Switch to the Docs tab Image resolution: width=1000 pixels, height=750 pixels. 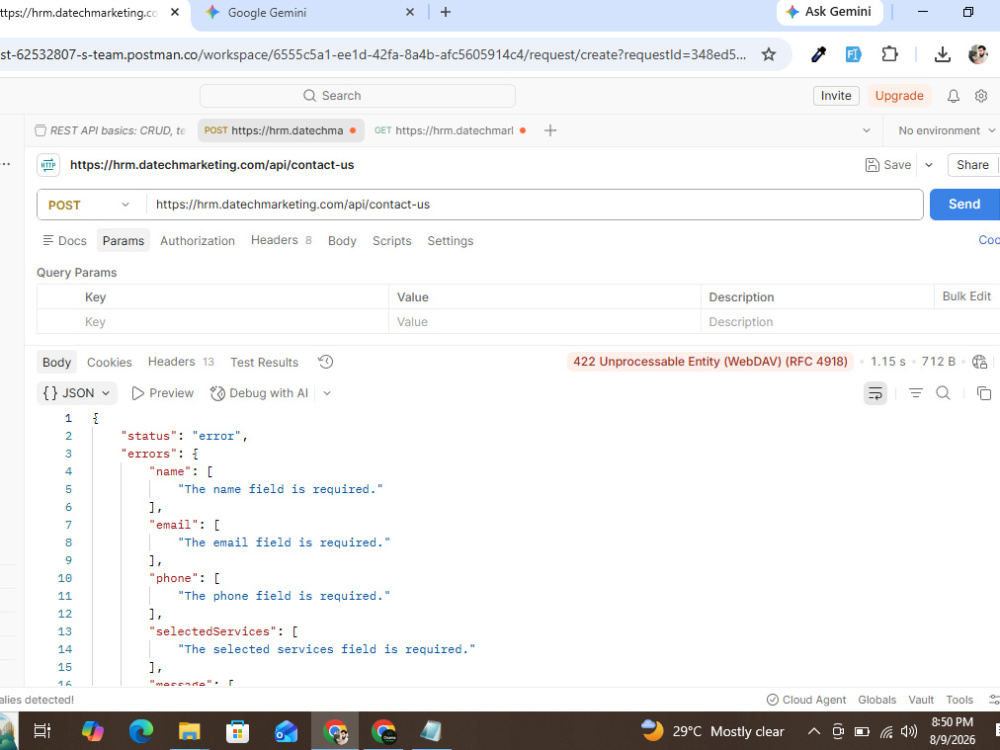coord(64,241)
